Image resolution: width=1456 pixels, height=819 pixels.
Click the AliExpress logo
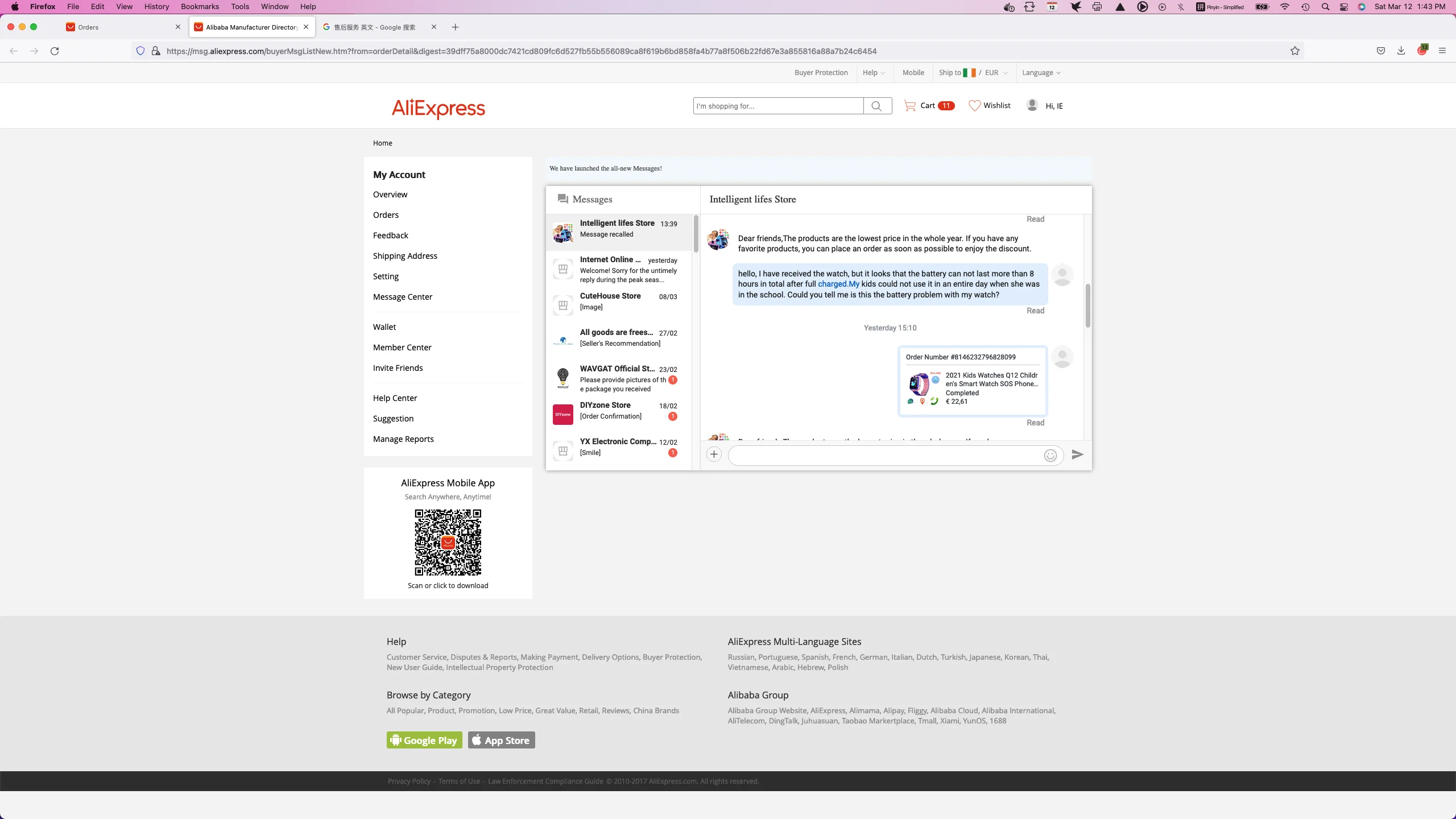(438, 107)
